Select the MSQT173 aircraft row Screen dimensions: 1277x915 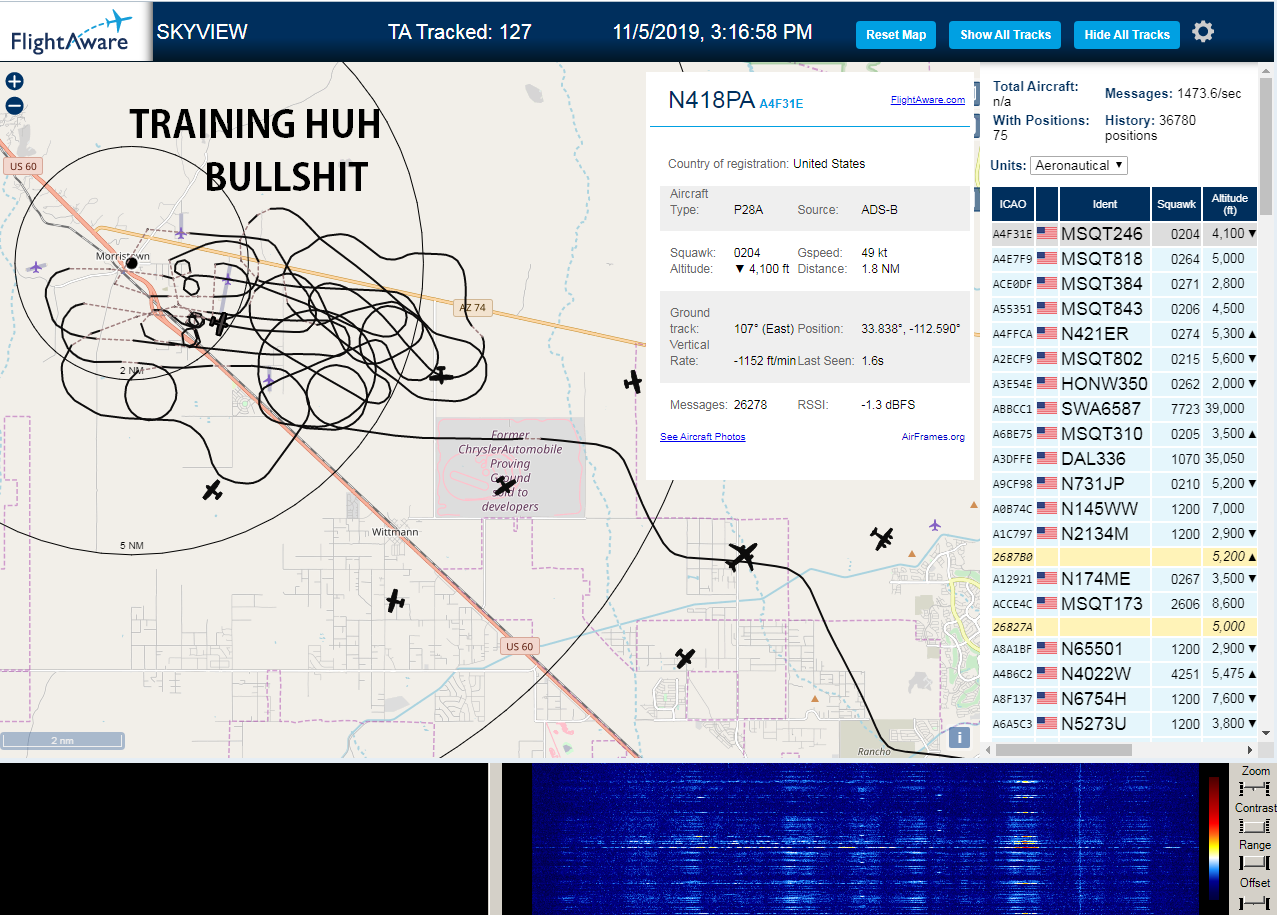[1124, 604]
